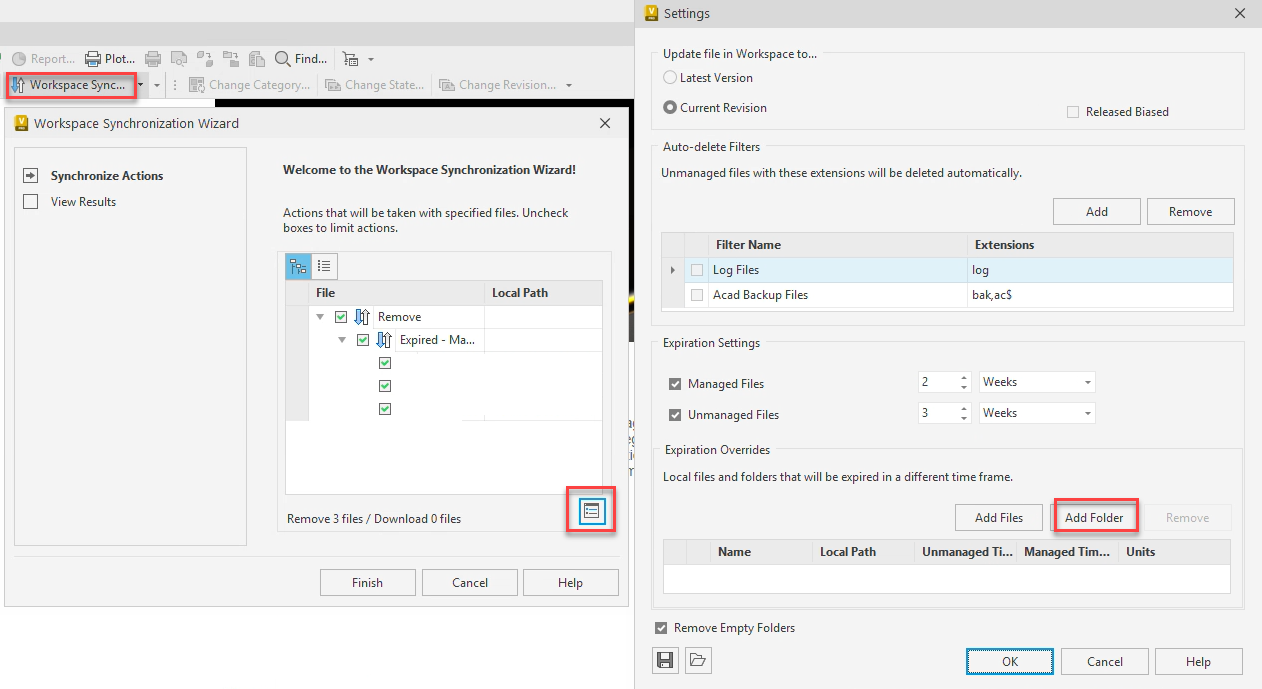The image size is (1262, 689).
Task: Switch wizard to list view
Action: 322,266
